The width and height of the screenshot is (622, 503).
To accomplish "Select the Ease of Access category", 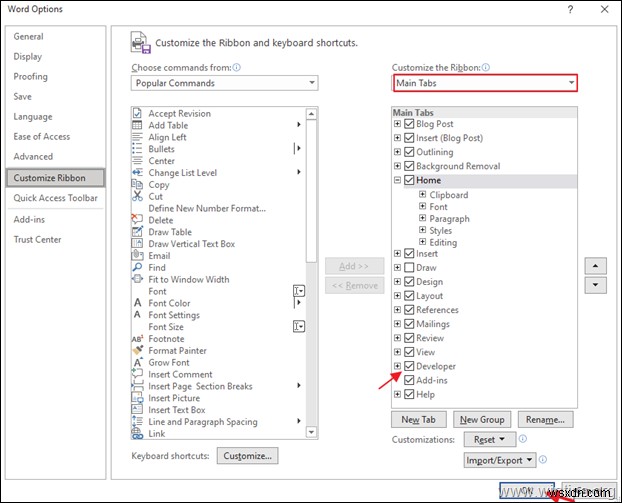I will coord(42,136).
